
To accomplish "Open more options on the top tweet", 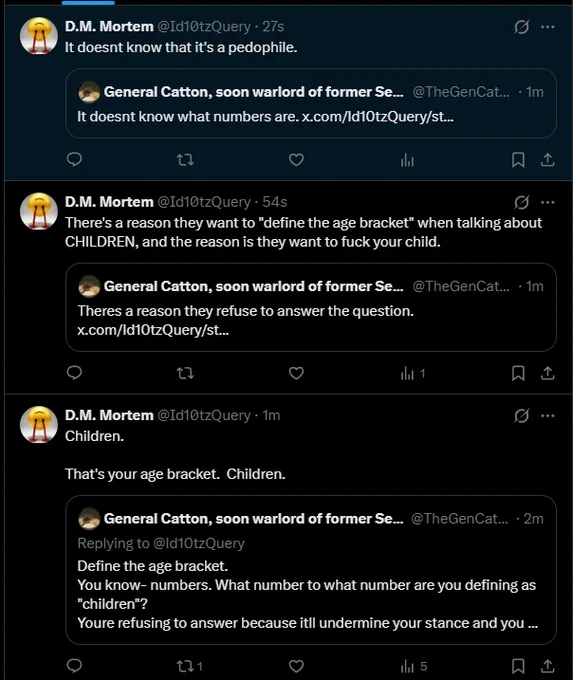I will [x=548, y=27].
